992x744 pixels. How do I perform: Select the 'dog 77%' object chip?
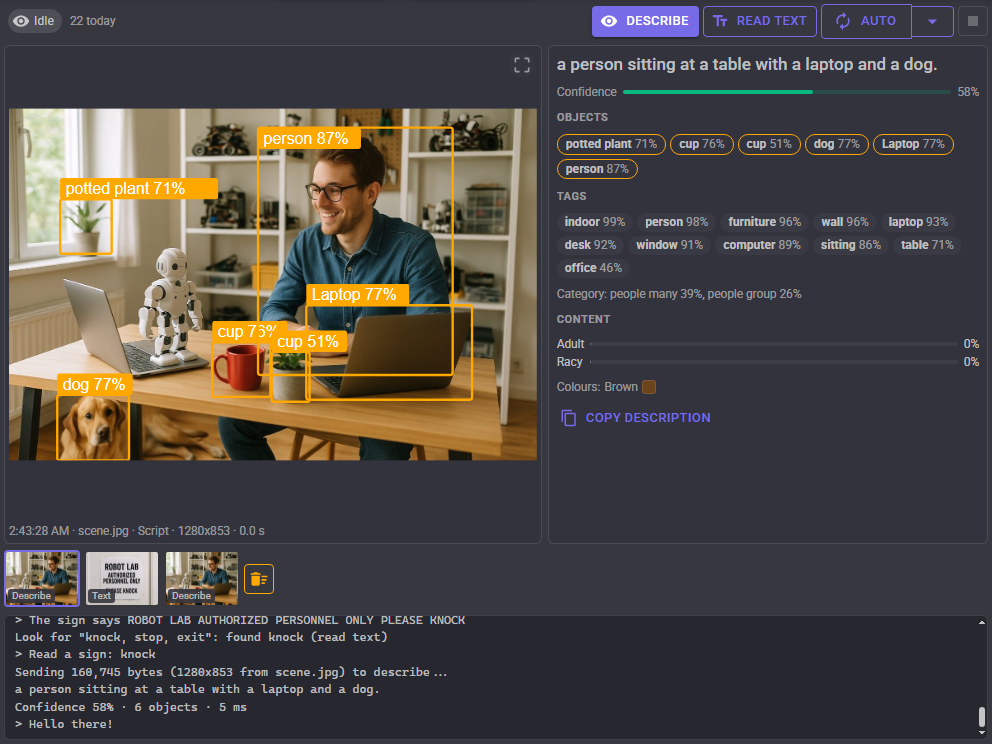tap(836, 144)
